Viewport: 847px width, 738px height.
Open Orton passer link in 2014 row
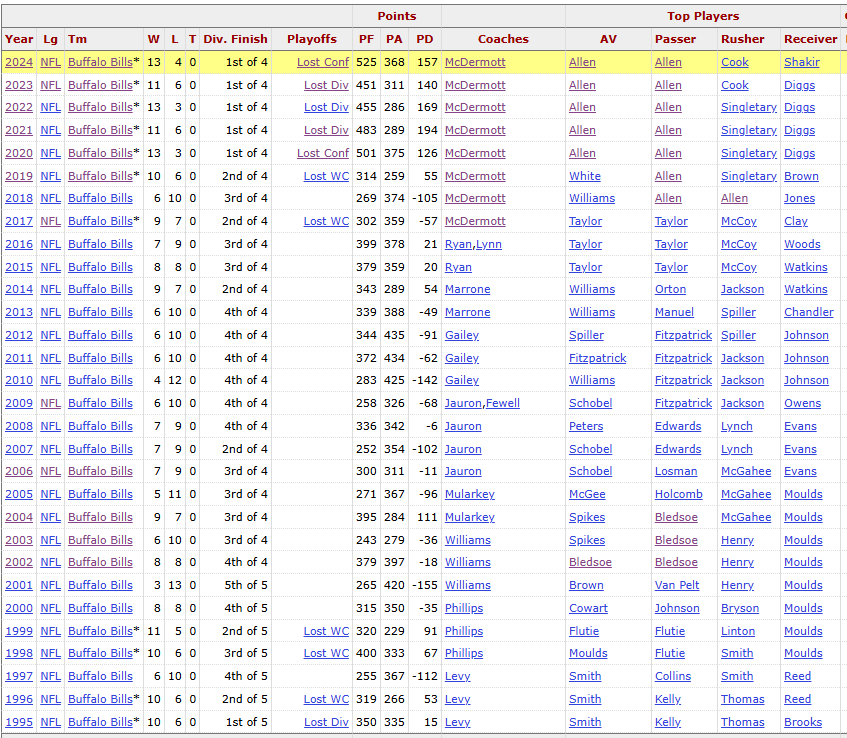670,290
